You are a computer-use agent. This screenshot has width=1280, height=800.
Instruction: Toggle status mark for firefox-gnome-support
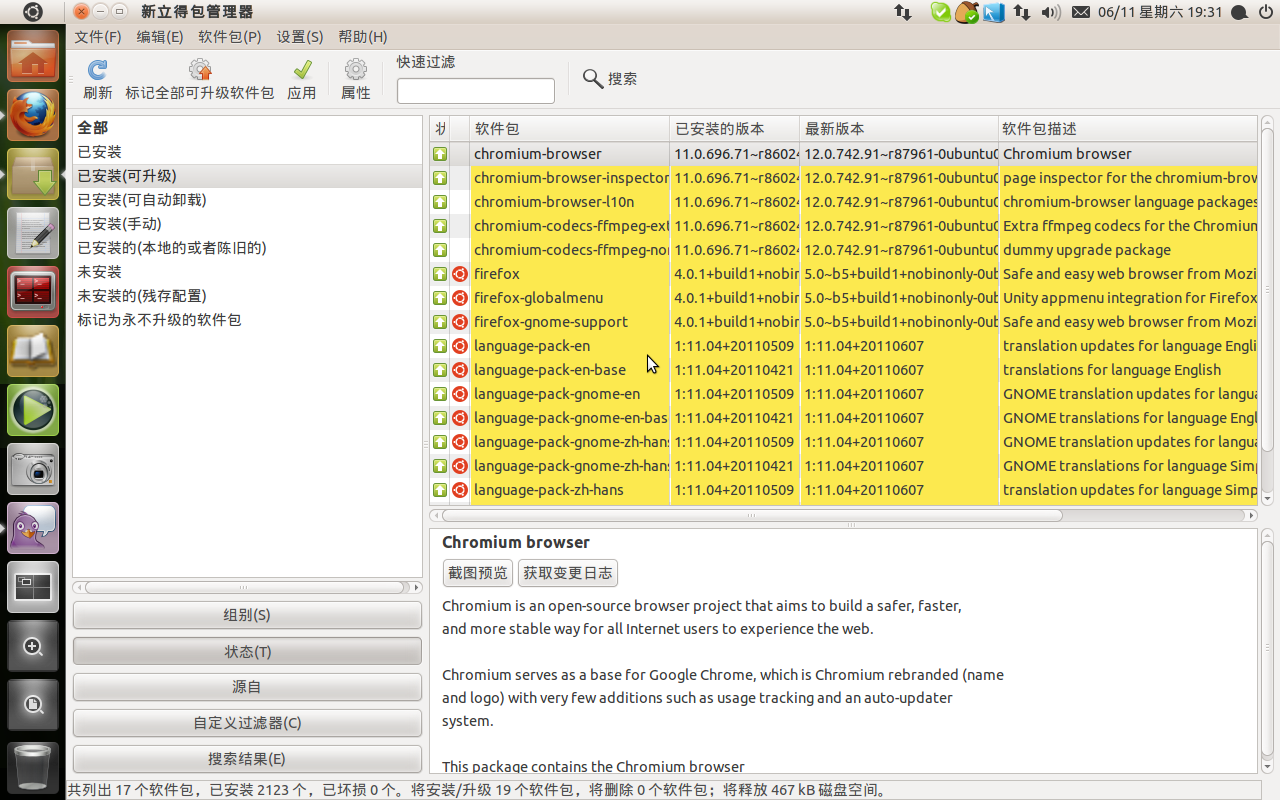coord(439,322)
